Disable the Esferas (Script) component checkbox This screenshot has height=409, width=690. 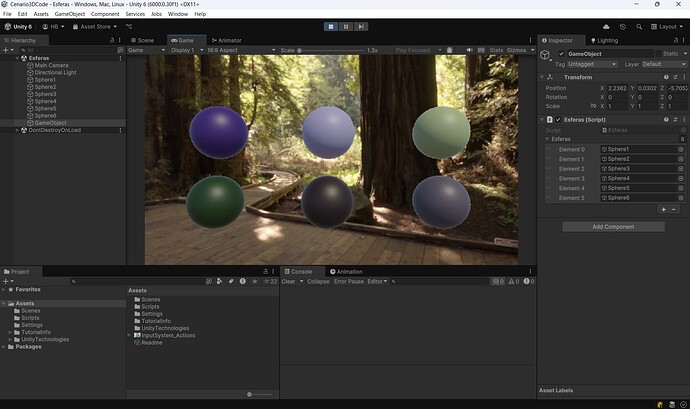point(558,119)
